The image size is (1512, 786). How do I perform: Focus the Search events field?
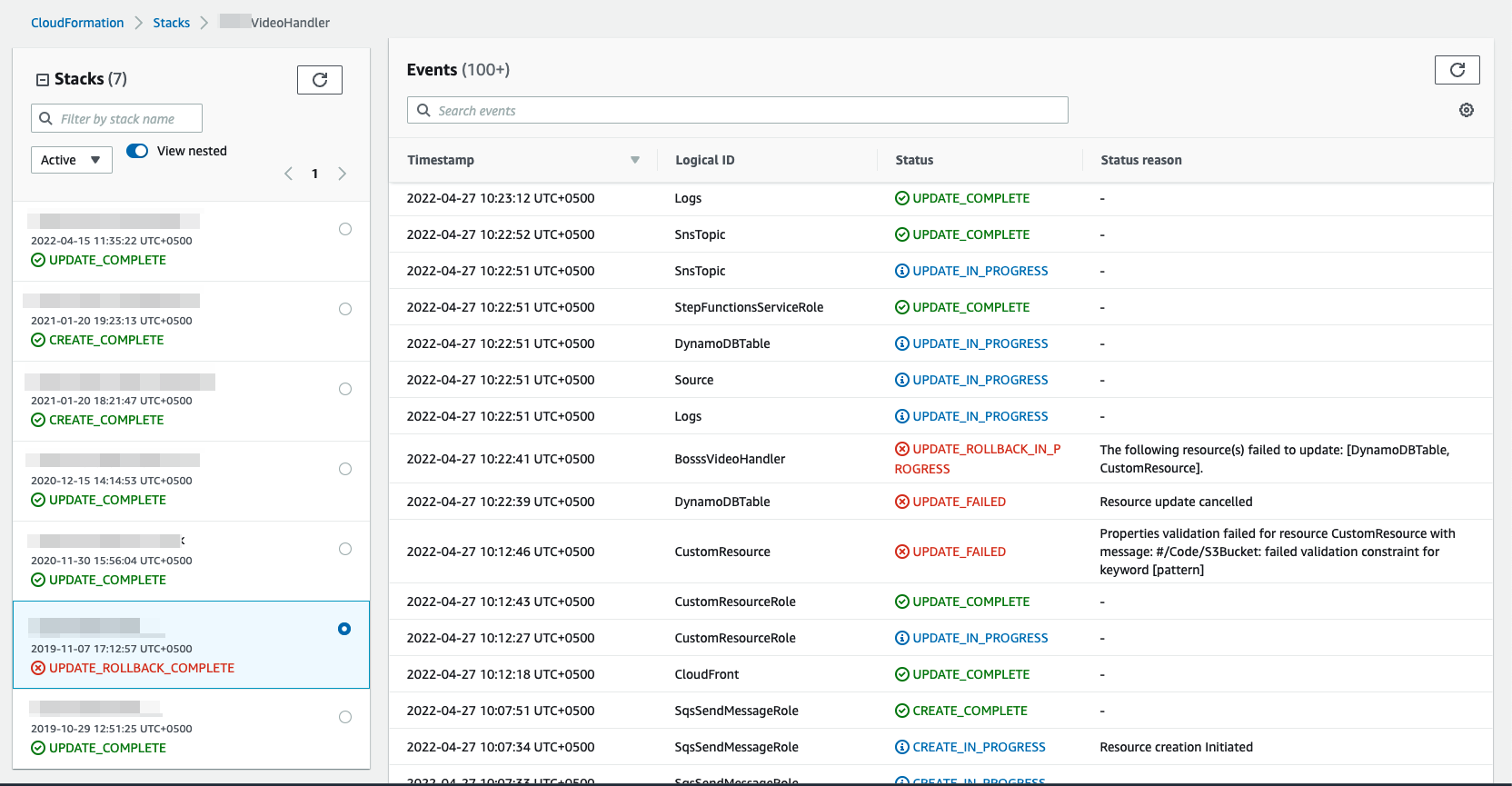pyautogui.click(x=738, y=110)
